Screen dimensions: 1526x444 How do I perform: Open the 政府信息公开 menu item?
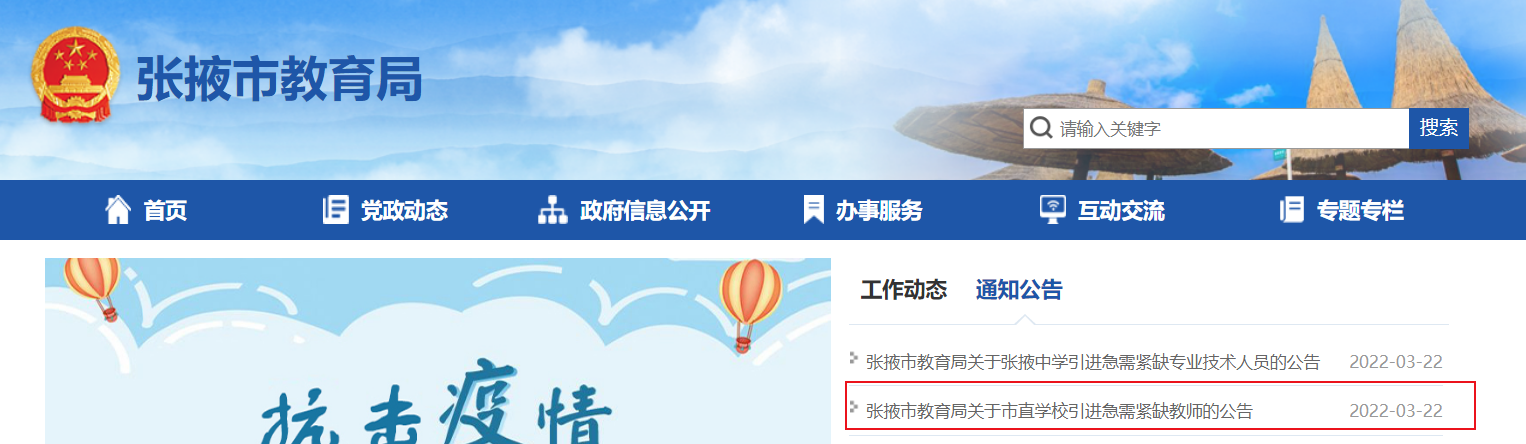(645, 211)
